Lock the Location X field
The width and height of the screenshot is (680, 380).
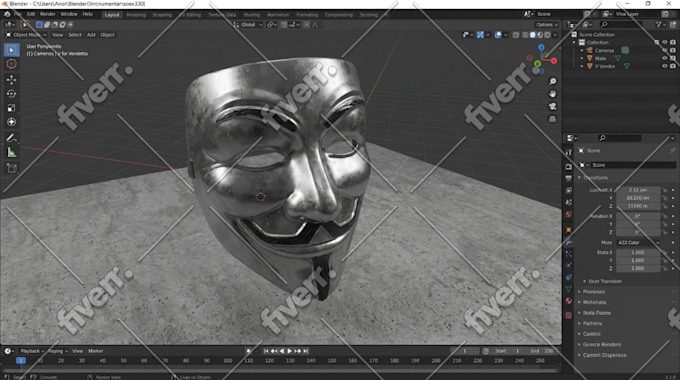[x=664, y=190]
